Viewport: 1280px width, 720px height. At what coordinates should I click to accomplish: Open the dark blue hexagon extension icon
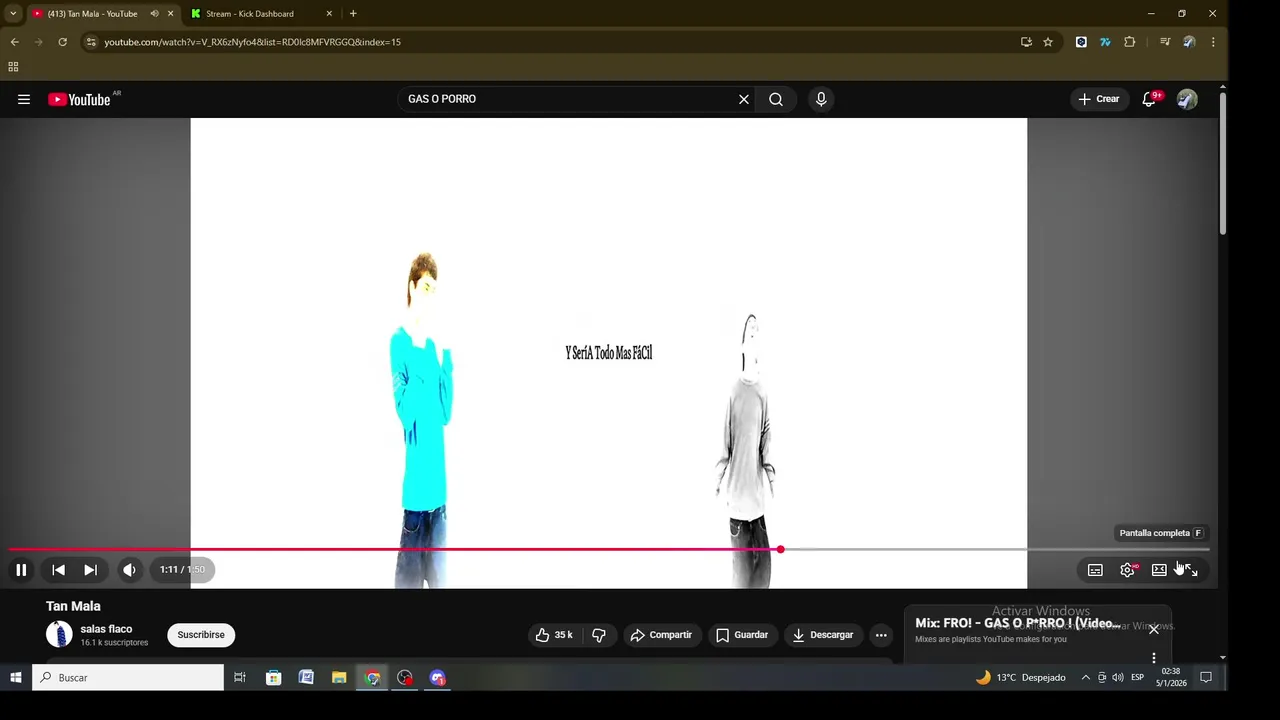pos(1081,42)
